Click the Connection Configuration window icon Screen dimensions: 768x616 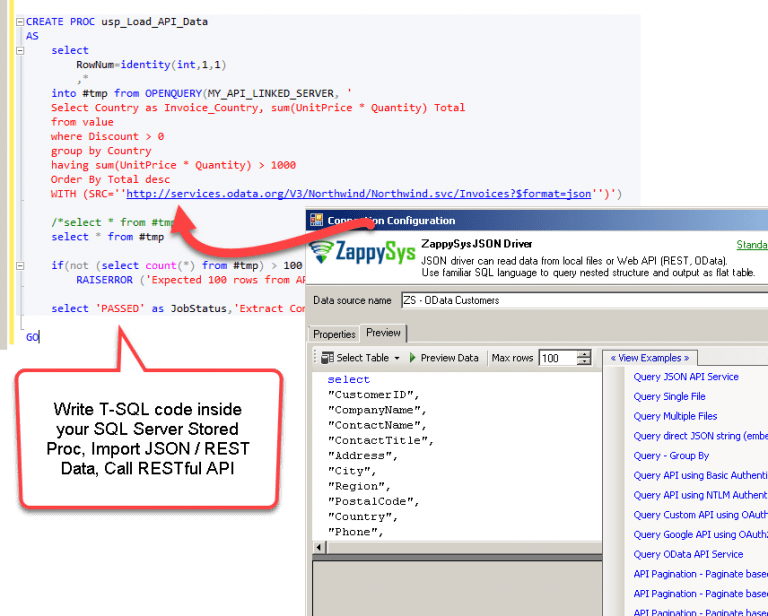click(316, 220)
